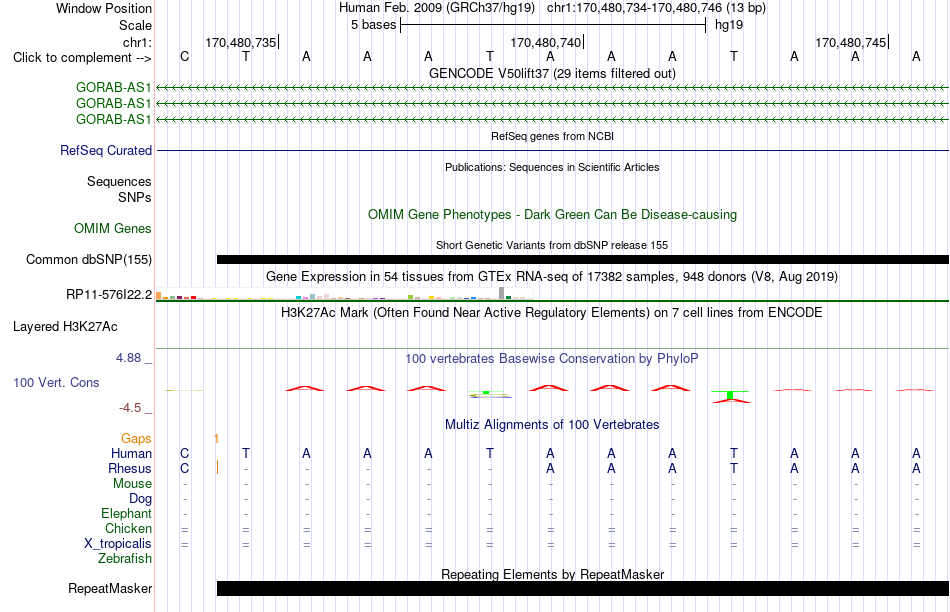This screenshot has height=612, width=950.
Task: Click the hg19 label beside the scale bar
Action: (729, 25)
